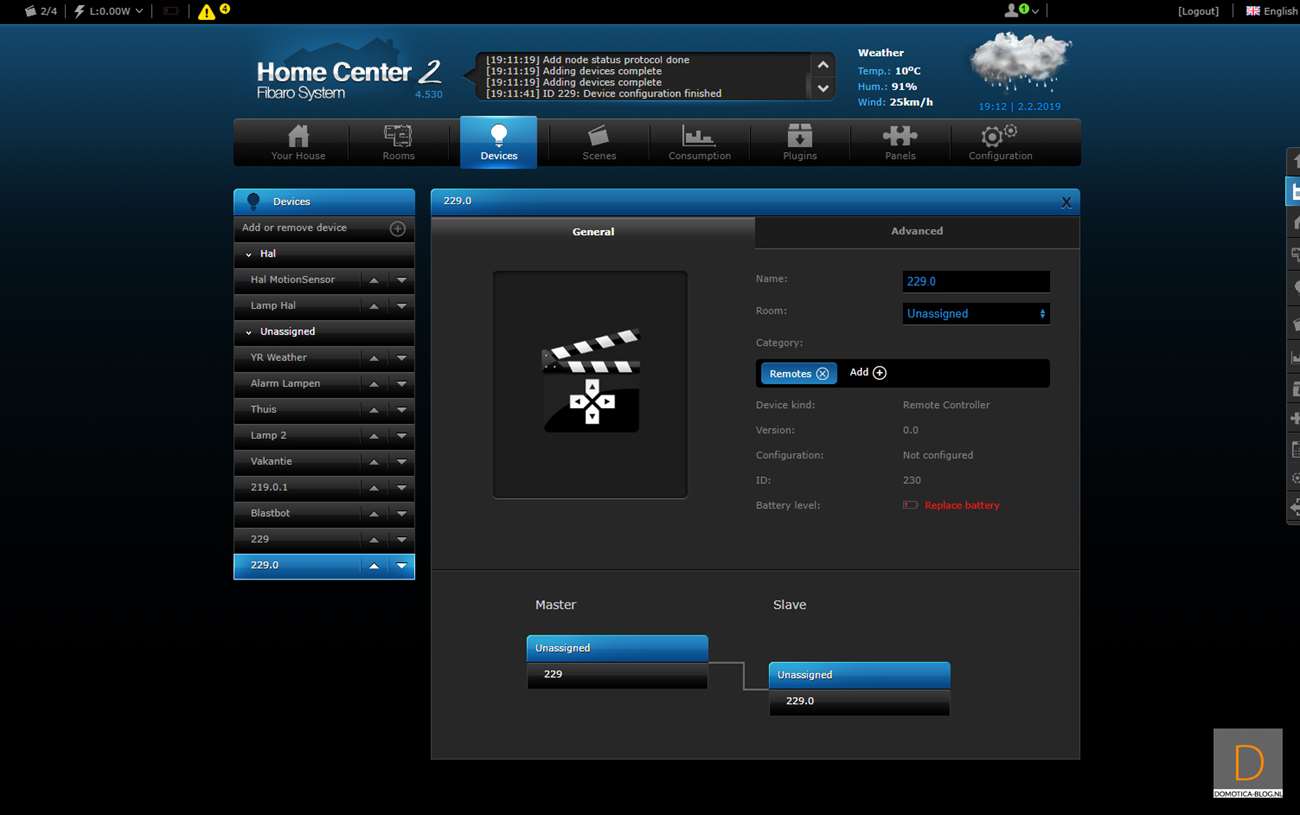Image resolution: width=1300 pixels, height=815 pixels.
Task: Select device 219.0.1
Action: click(269, 488)
